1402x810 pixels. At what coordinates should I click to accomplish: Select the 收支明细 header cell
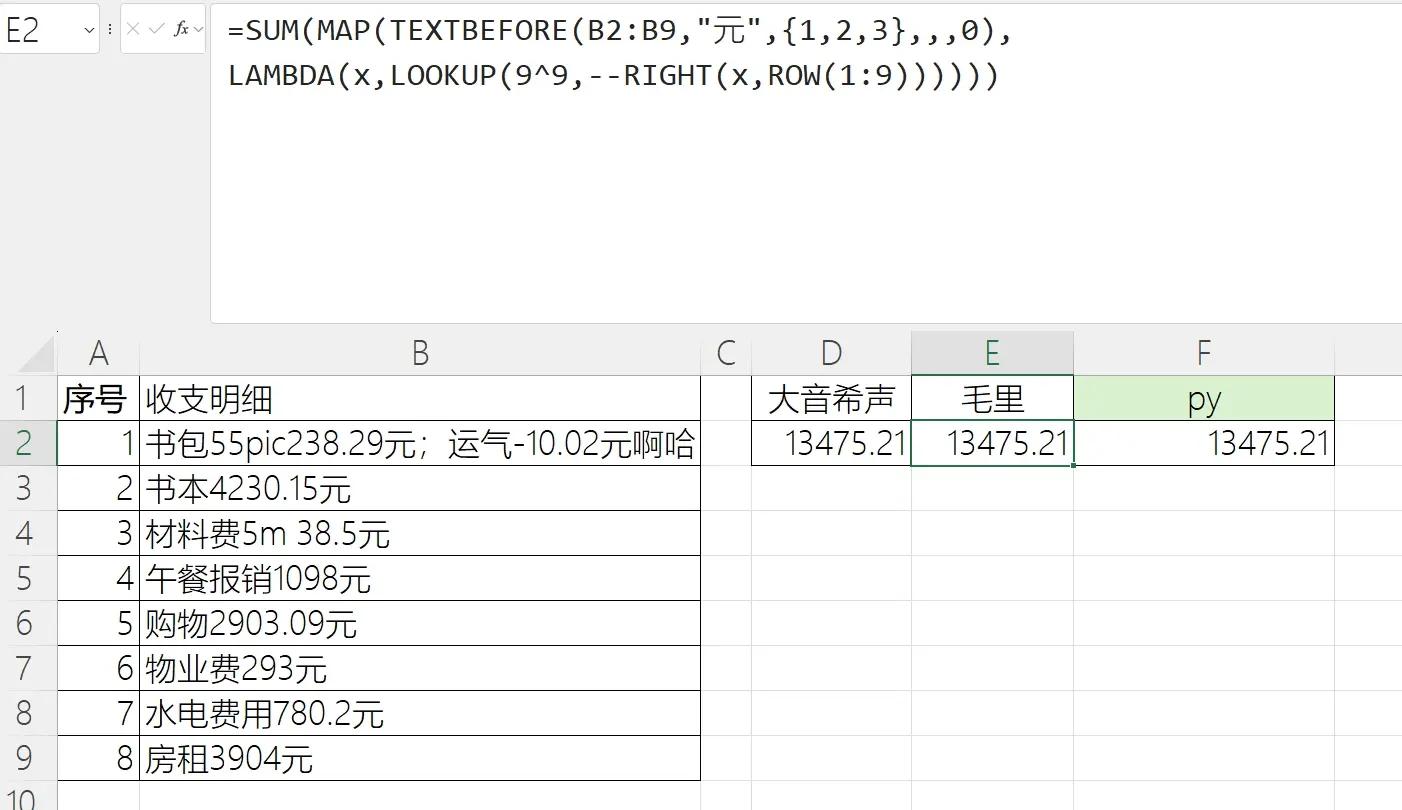(420, 399)
